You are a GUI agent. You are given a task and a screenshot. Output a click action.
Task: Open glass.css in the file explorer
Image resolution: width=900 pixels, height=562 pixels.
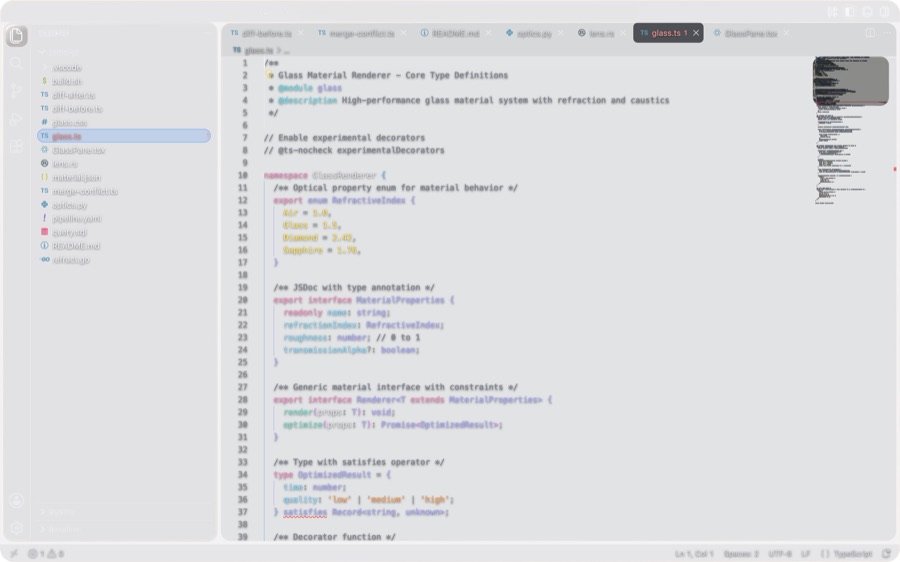tap(123, 123)
